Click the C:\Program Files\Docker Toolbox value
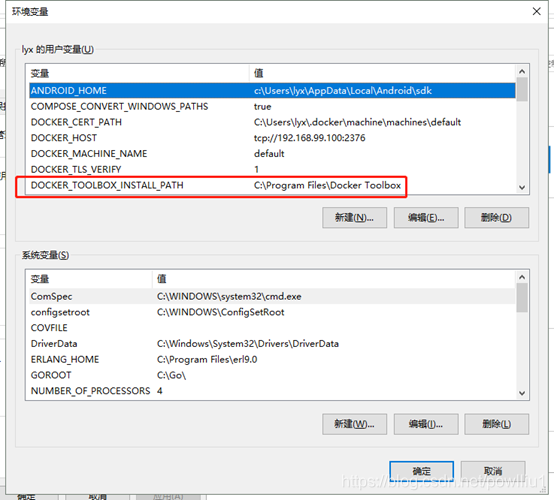554x500 pixels. [x=327, y=185]
